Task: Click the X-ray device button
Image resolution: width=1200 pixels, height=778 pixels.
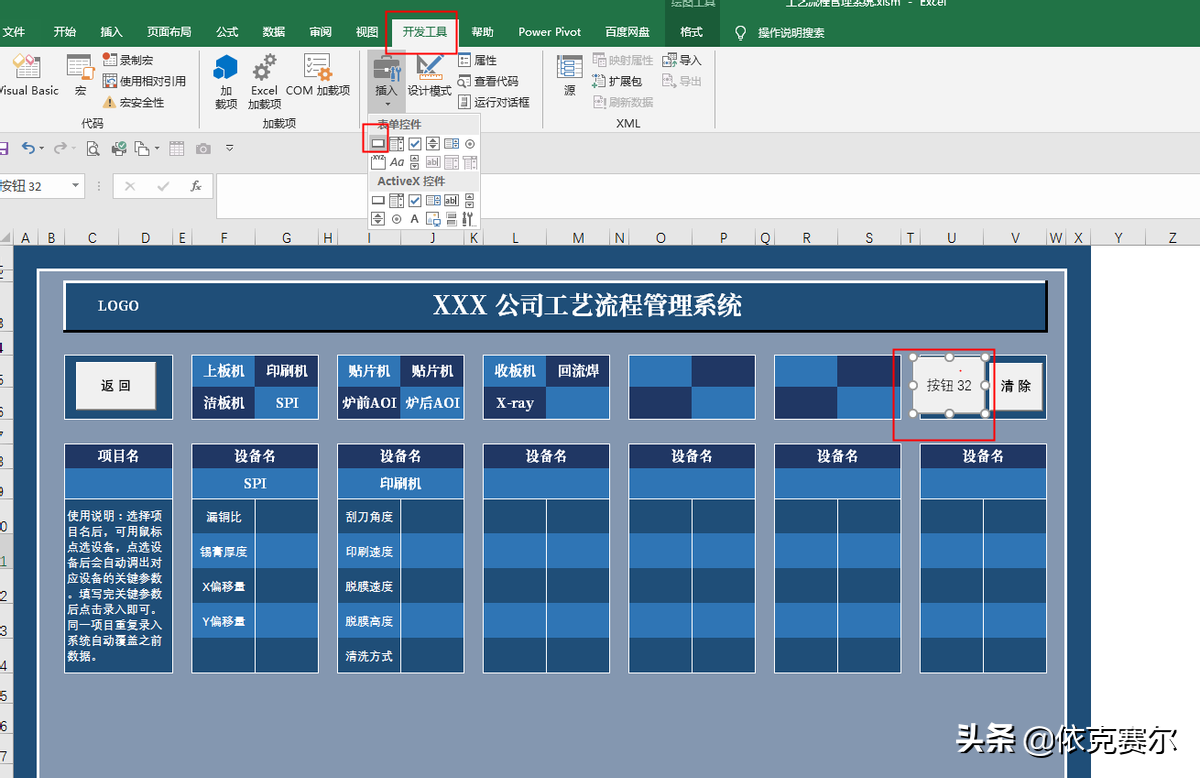Action: click(515, 403)
